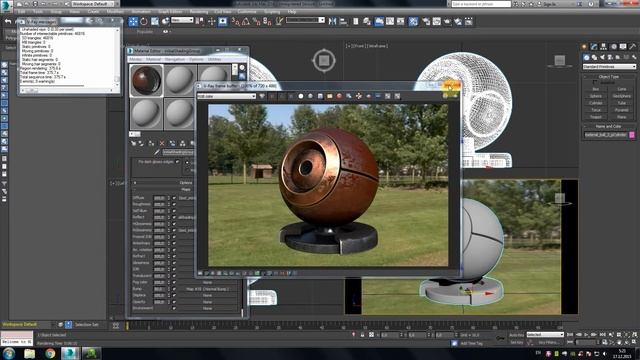Open reference coordinate system dropdown
The width and height of the screenshot is (640, 360).
tap(182, 20)
